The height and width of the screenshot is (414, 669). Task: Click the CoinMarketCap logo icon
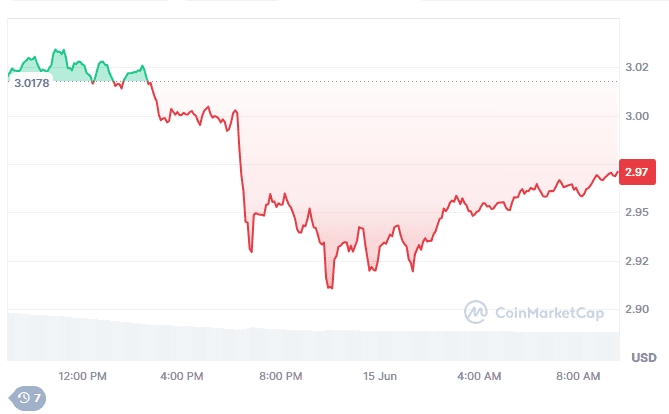[x=475, y=313]
